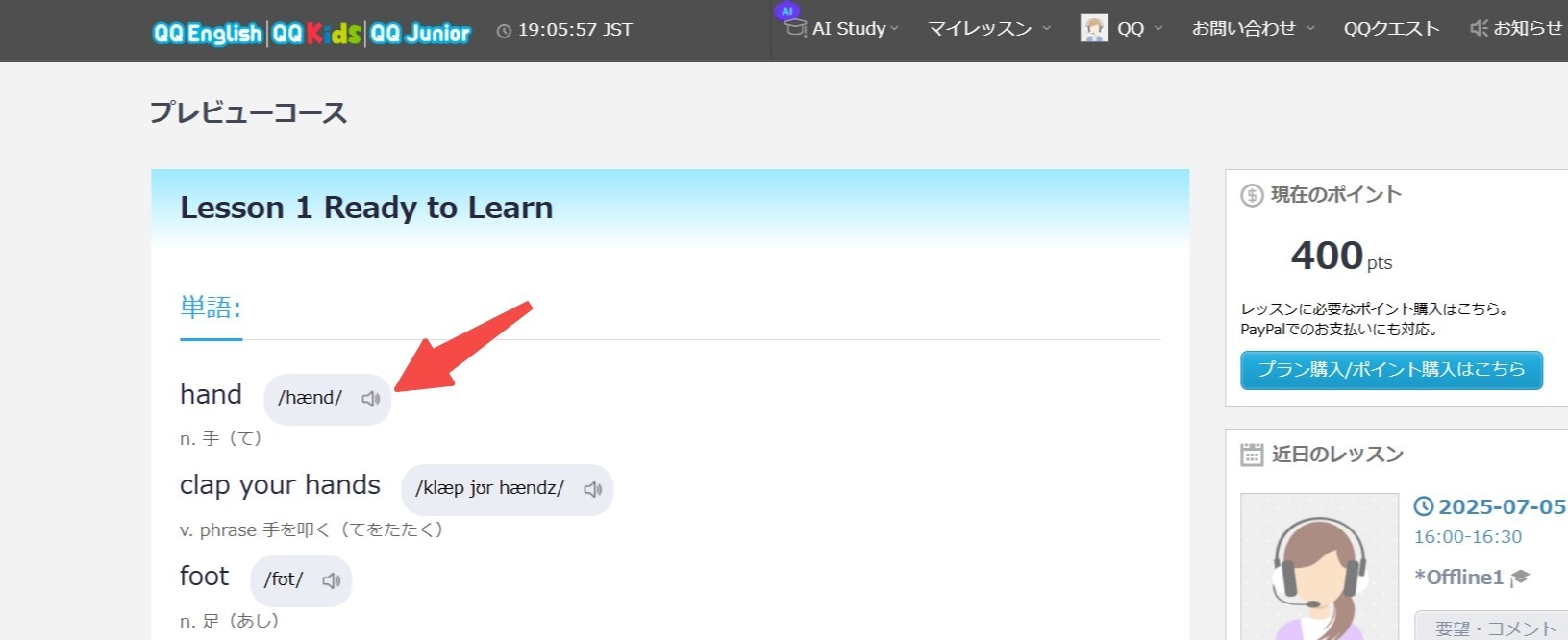Click the プラン購入/ポイント購入はこちら button
This screenshot has width=1568, height=640.
1391,370
